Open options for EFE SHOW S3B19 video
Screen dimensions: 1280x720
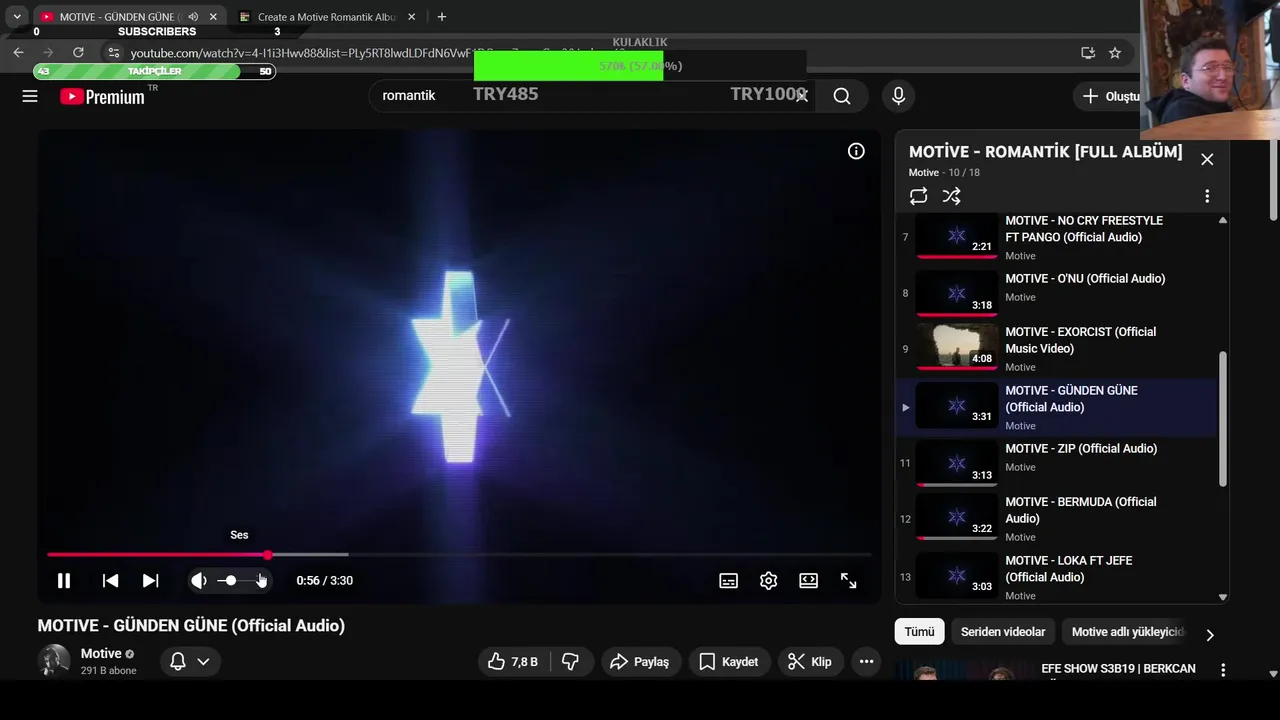(1222, 669)
